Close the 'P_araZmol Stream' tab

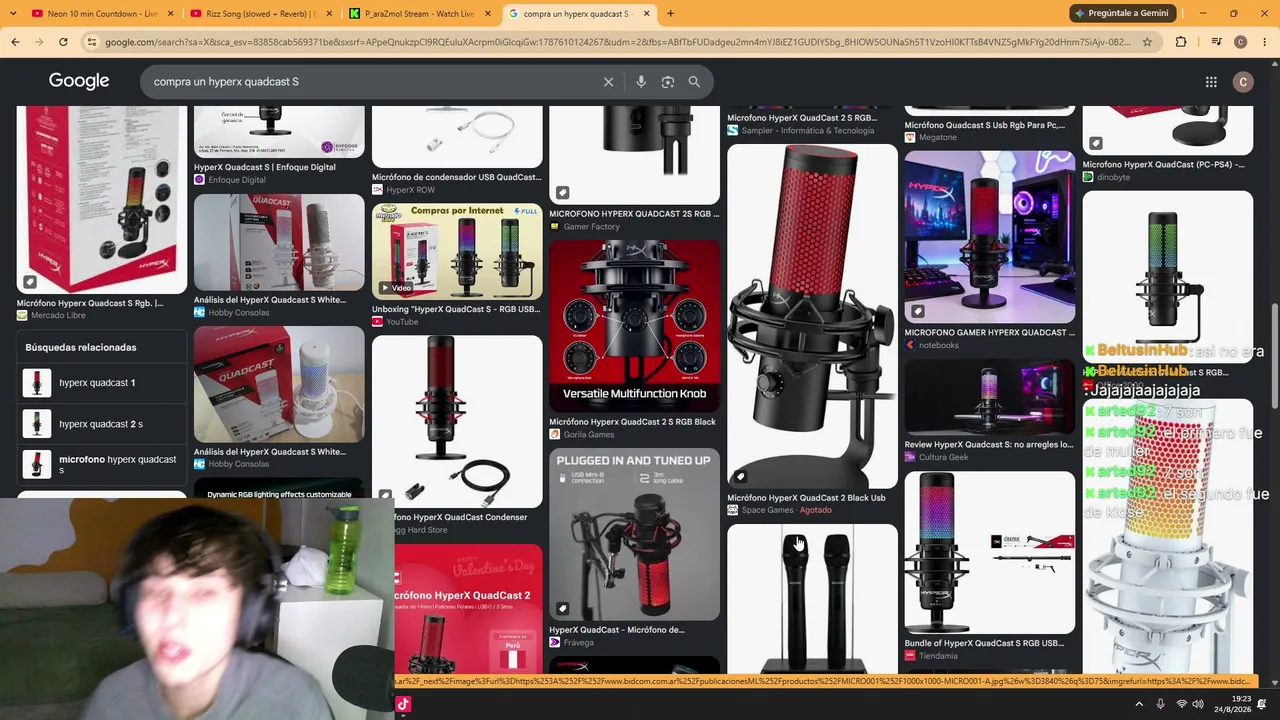tap(488, 14)
